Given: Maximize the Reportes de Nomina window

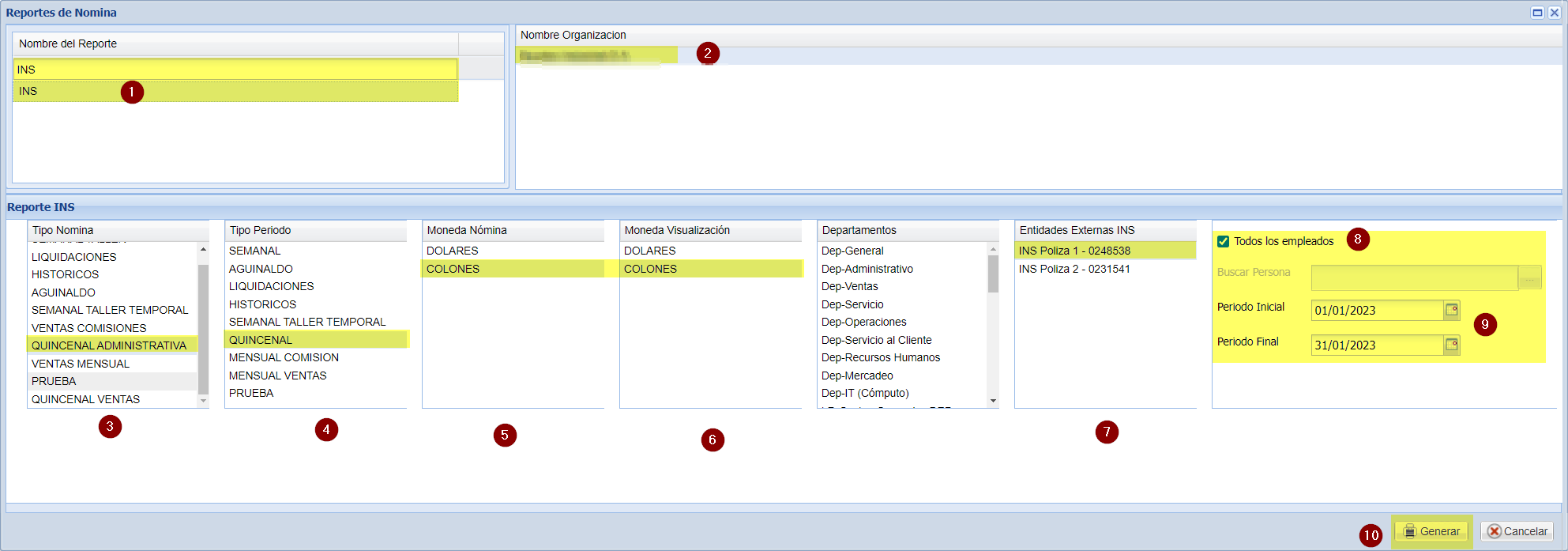Looking at the screenshot, I should point(1537,12).
